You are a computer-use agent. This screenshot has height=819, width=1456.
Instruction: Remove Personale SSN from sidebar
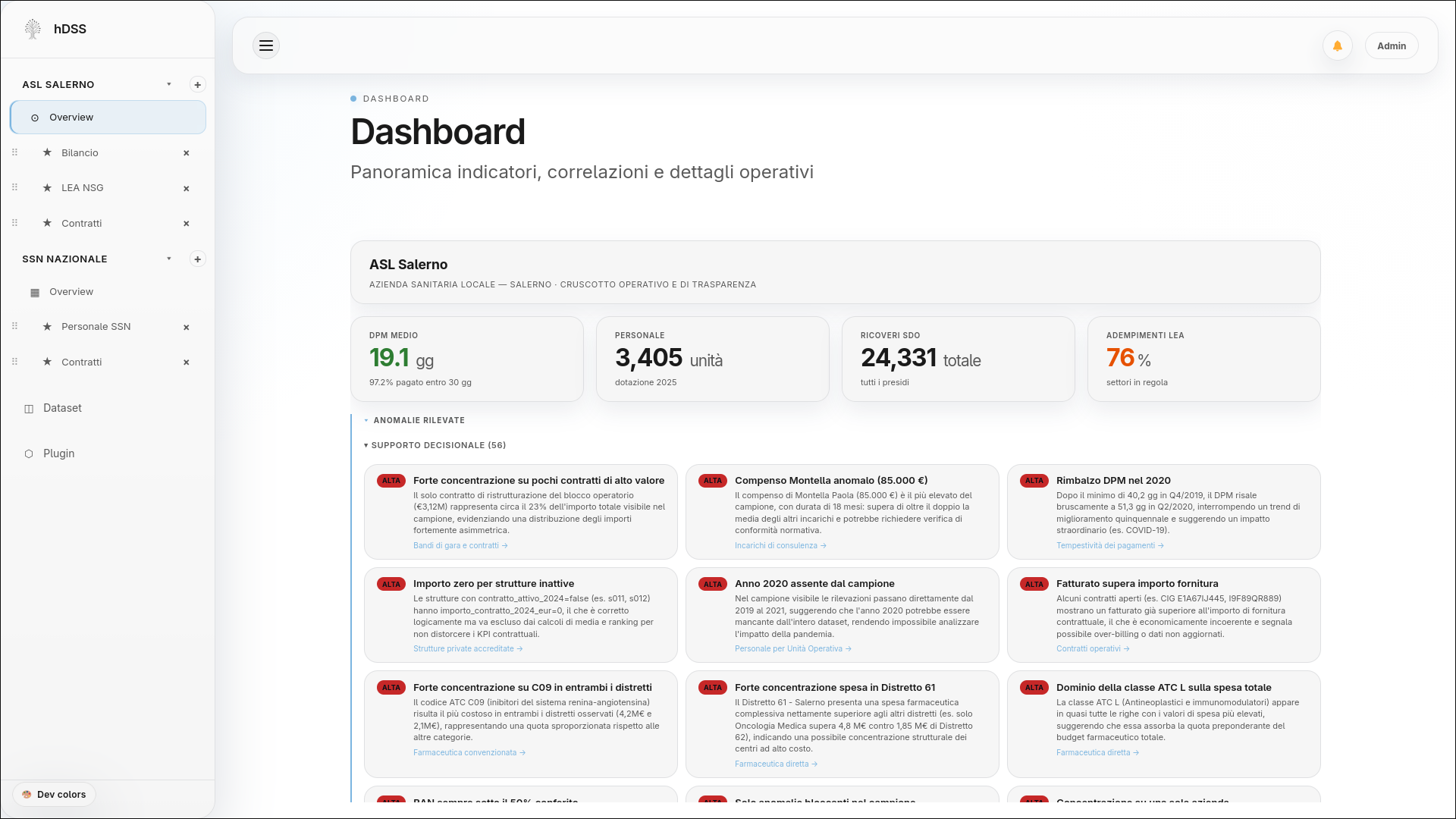[186, 328]
